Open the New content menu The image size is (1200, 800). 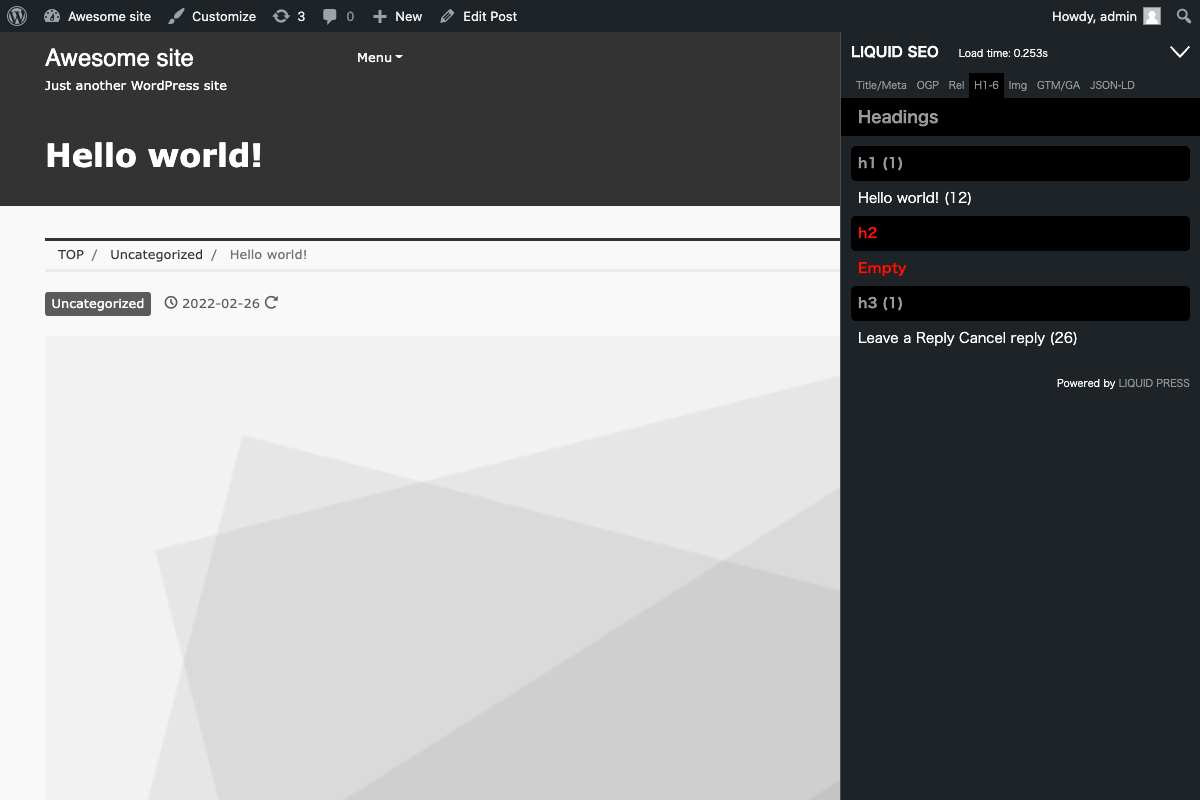click(397, 16)
